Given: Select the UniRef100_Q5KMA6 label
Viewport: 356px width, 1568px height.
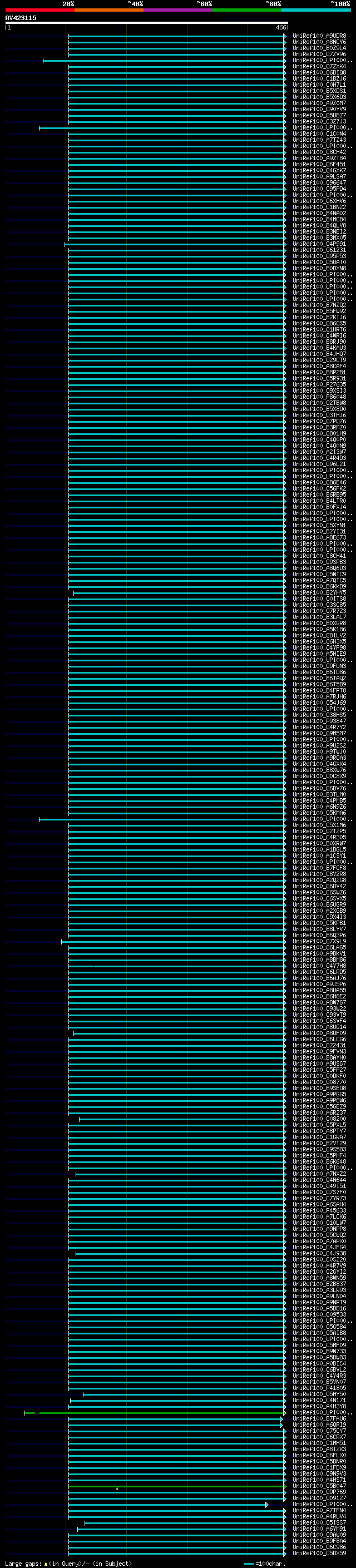Looking at the screenshot, I should click(x=319, y=813).
